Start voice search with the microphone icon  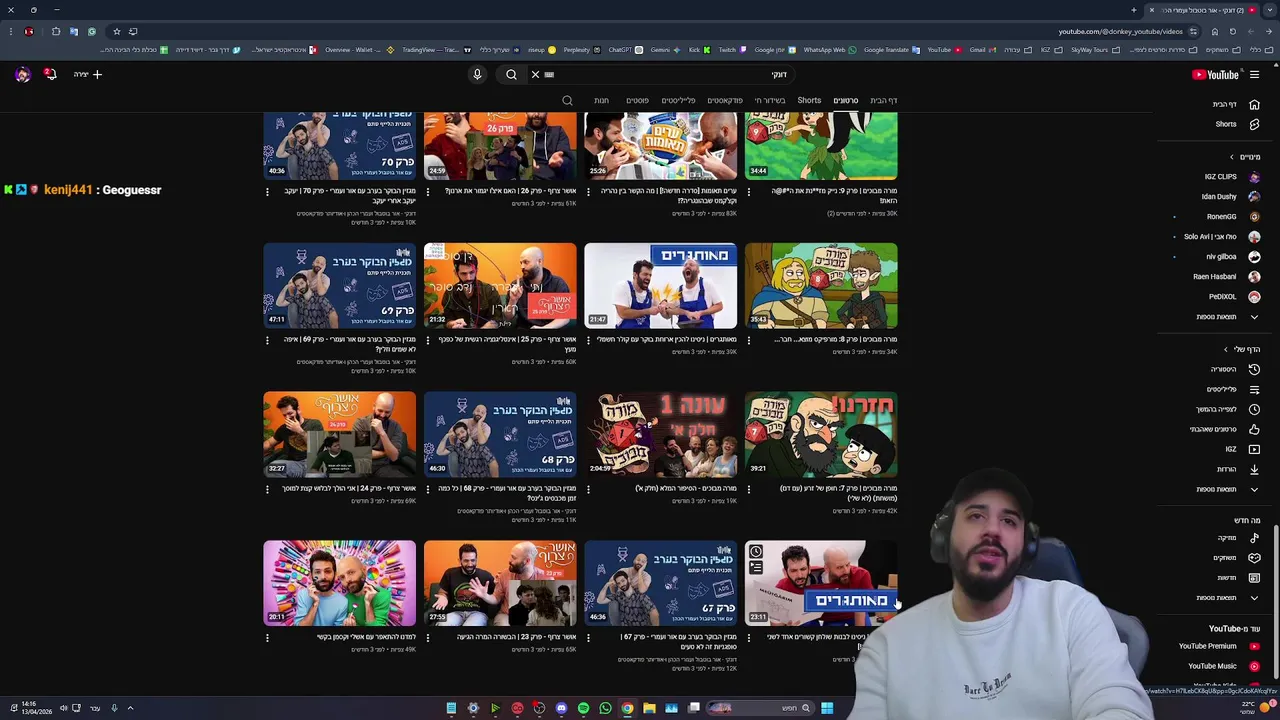[477, 74]
